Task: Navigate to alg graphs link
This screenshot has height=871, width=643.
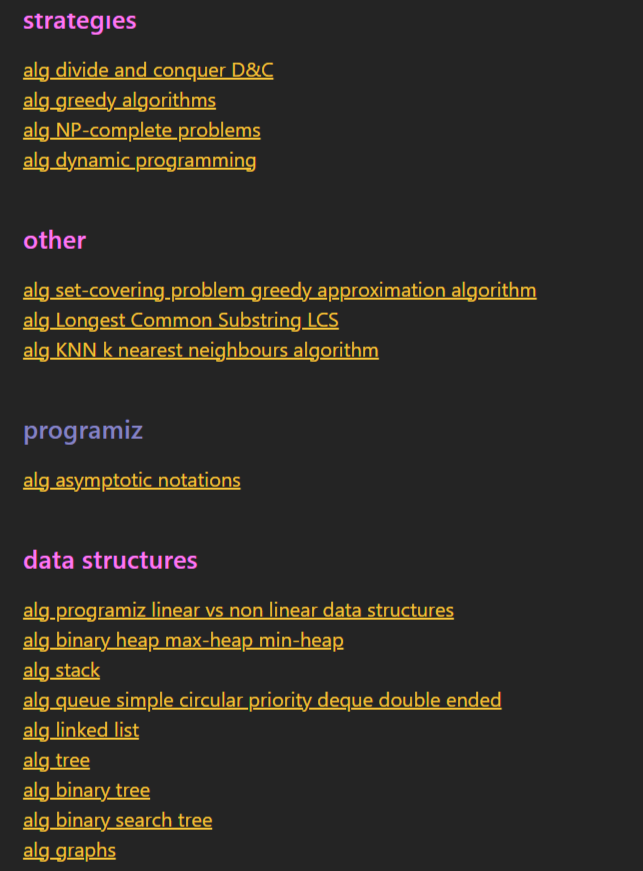Action: coord(69,851)
